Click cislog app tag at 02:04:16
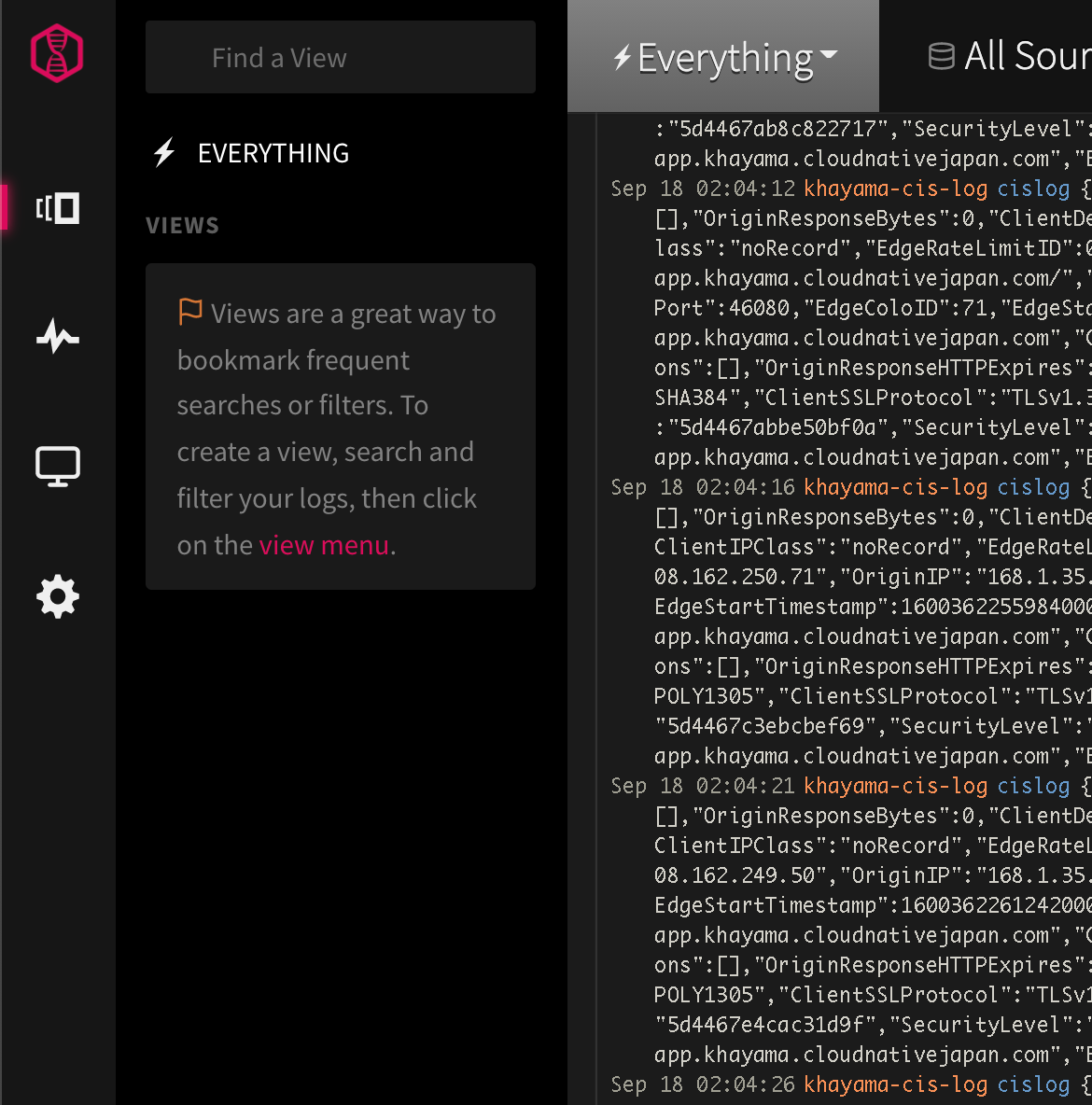The width and height of the screenshot is (1092, 1105). [1033, 488]
